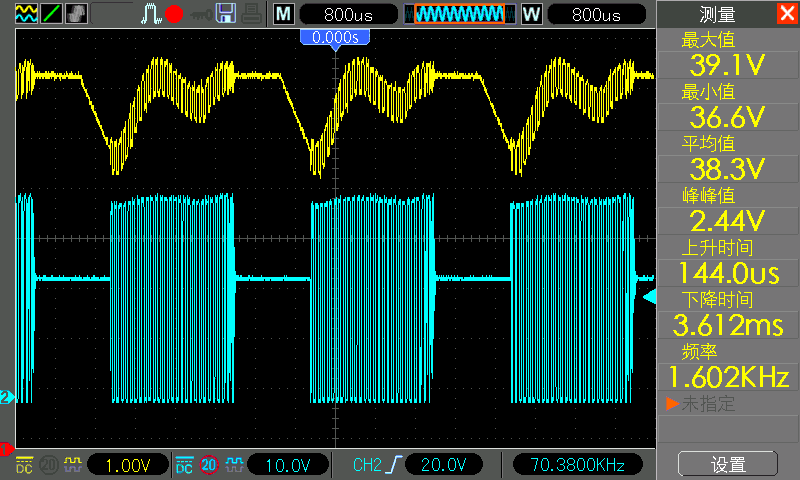Screen dimensions: 800x480
Task: Click the M main timebase icon
Action: click(x=283, y=14)
